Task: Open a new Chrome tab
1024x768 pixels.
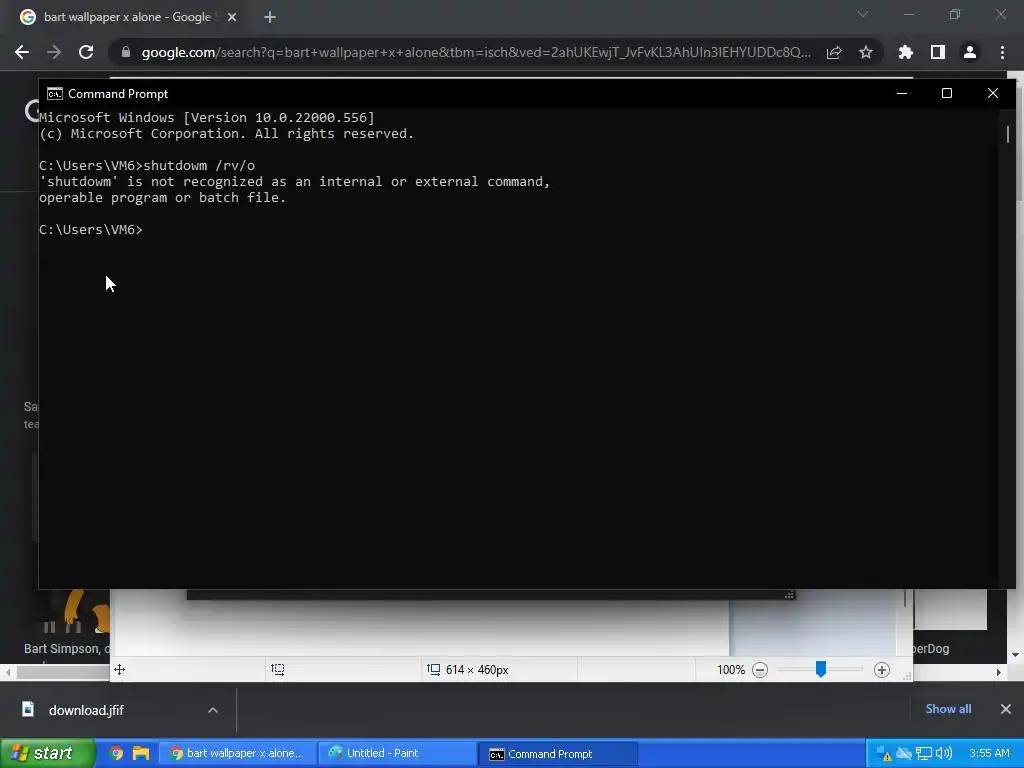Action: pos(270,17)
